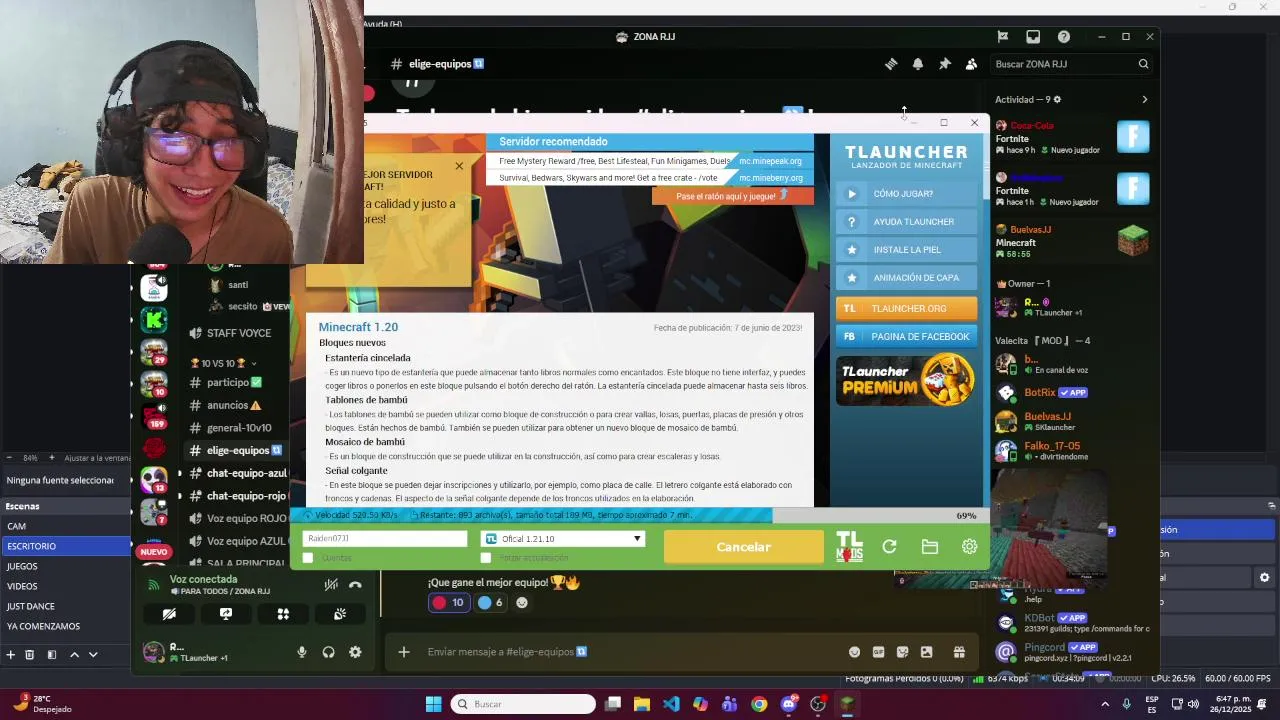Toggle Discord noise suppression icon
The width and height of the screenshot is (1280, 720).
(x=331, y=585)
